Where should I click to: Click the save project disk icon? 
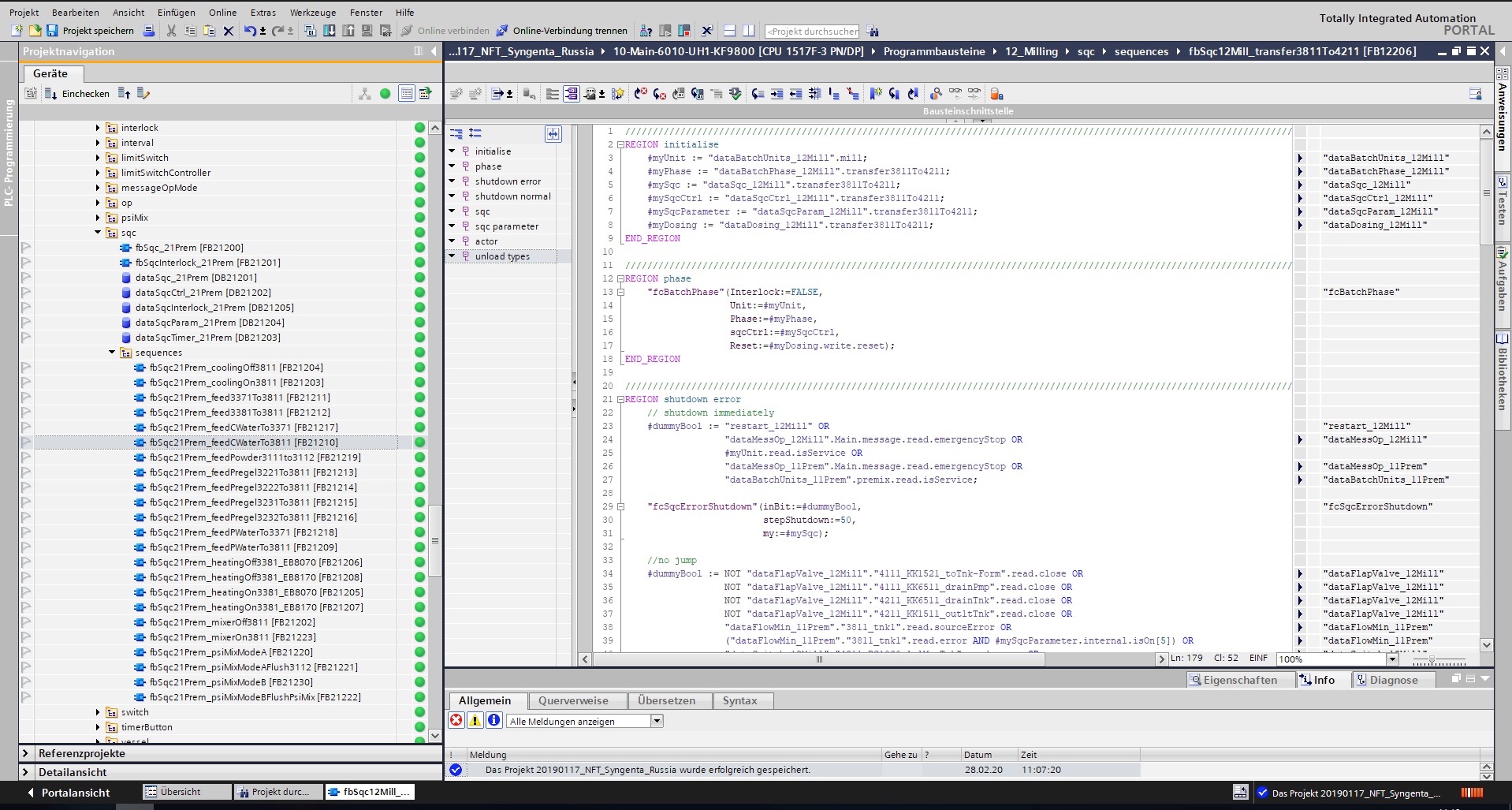[52, 31]
